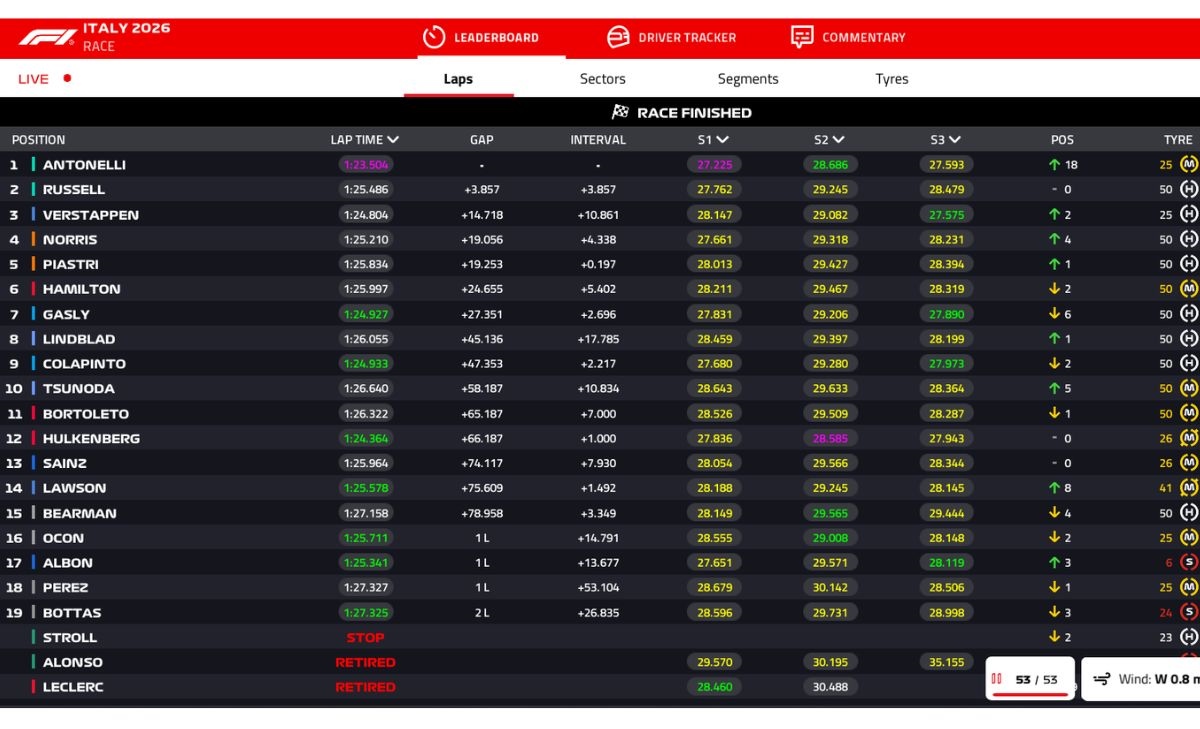This screenshot has height=729, width=1200.
Task: Click the Wind reading widget
Action: 1141,679
